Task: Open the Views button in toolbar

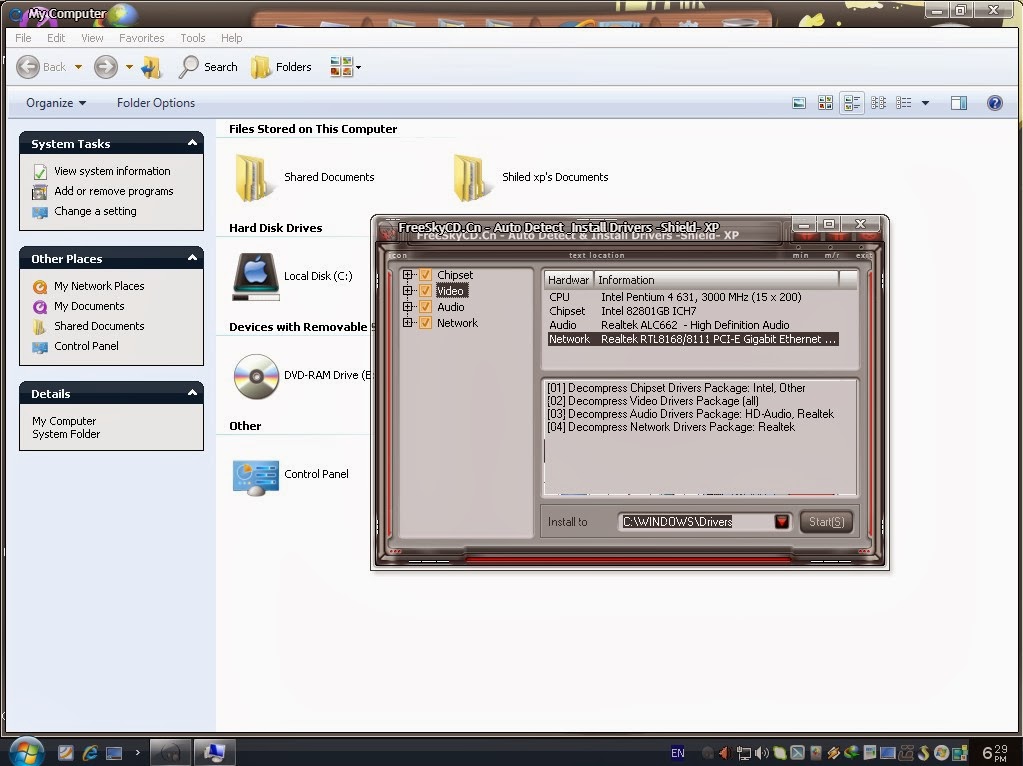Action: pos(344,67)
